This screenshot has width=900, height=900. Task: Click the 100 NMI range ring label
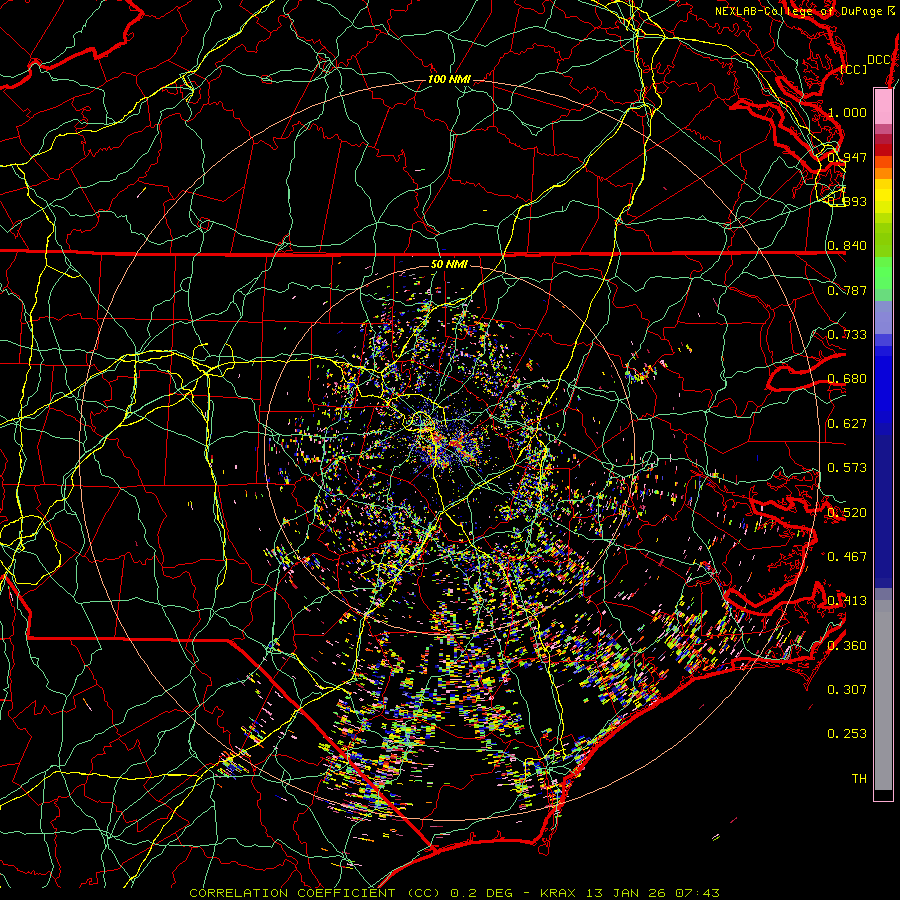click(449, 79)
